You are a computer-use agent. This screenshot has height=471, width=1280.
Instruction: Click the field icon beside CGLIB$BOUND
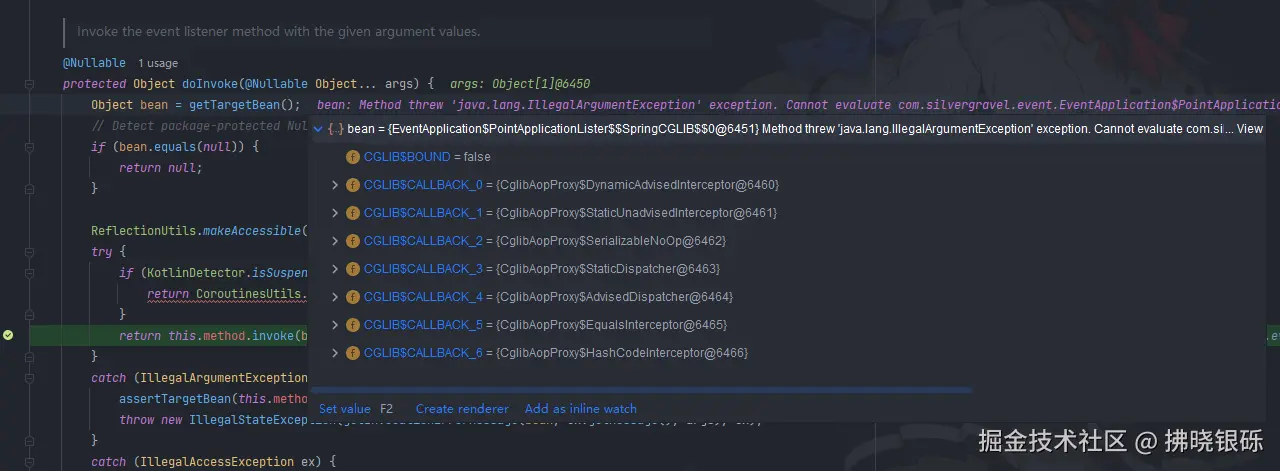(352, 157)
